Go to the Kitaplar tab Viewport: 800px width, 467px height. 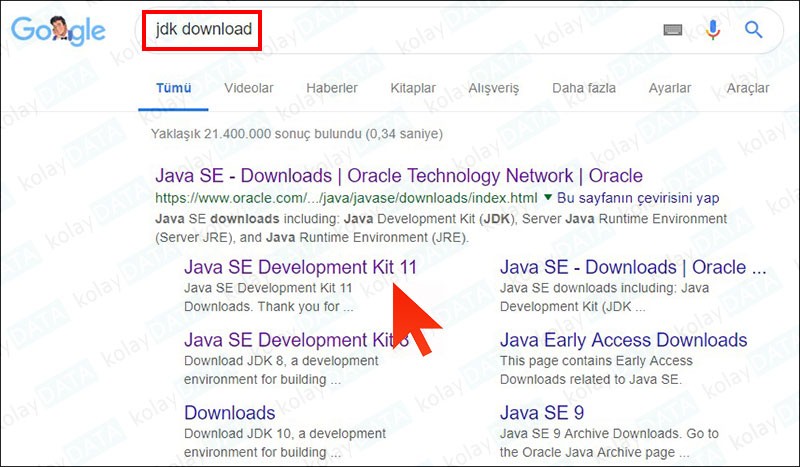coord(412,88)
